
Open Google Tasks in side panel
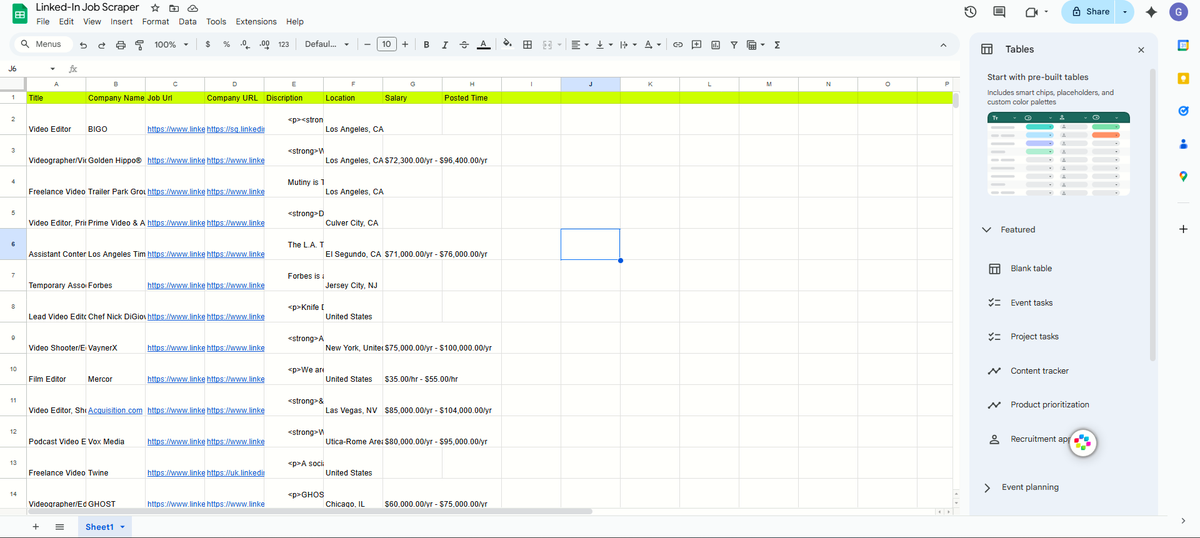tap(1183, 111)
